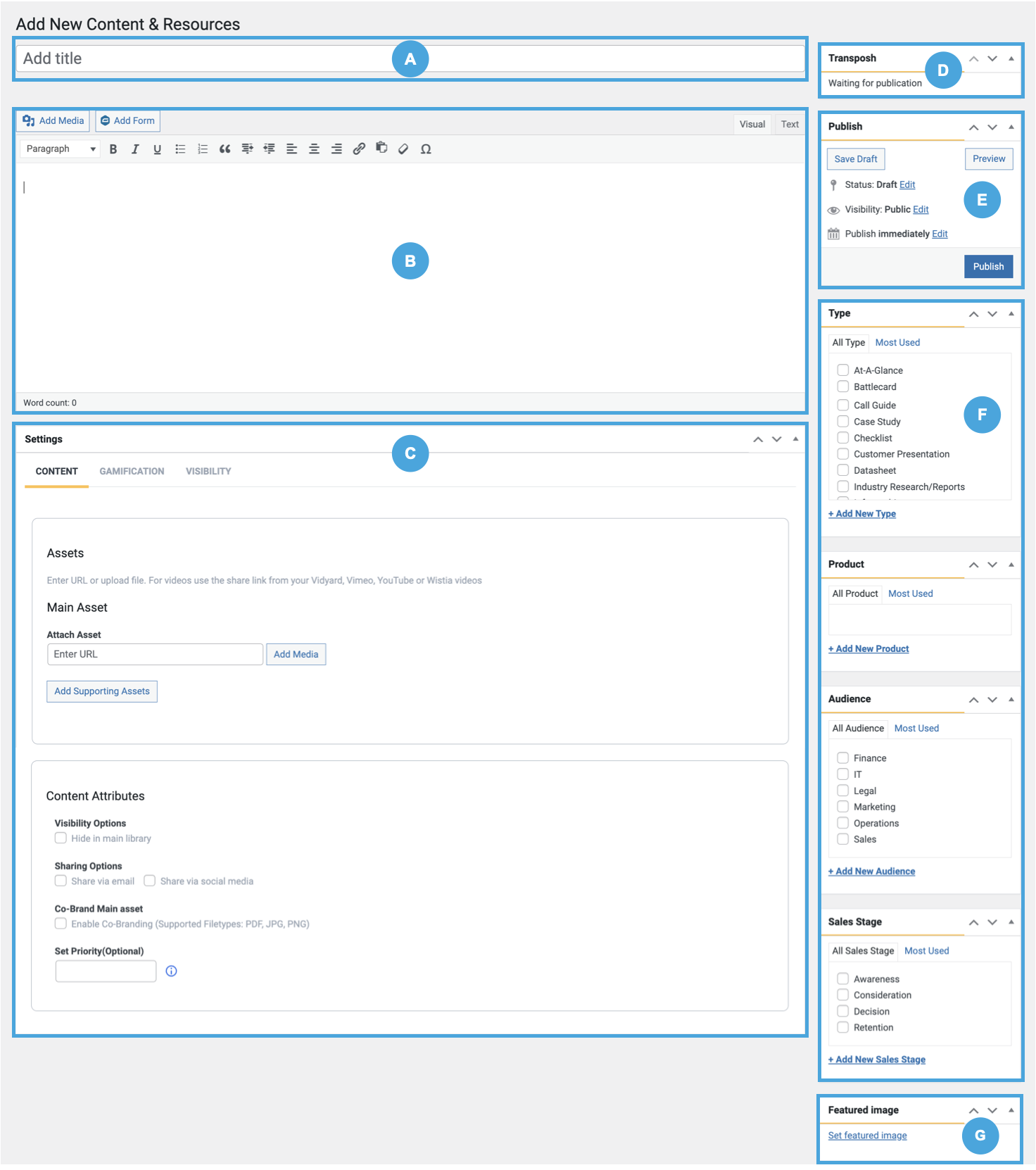Click Add Form button above editor
The height and width of the screenshot is (1170, 1036).
tap(127, 120)
